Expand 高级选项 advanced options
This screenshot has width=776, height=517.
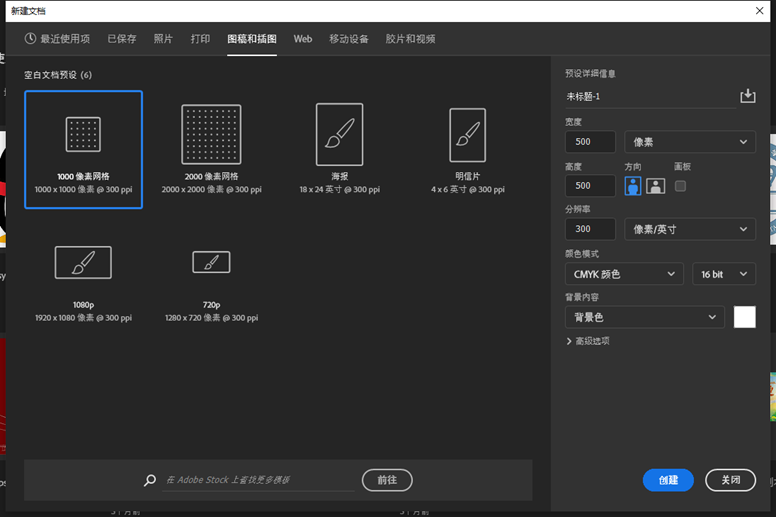point(588,341)
